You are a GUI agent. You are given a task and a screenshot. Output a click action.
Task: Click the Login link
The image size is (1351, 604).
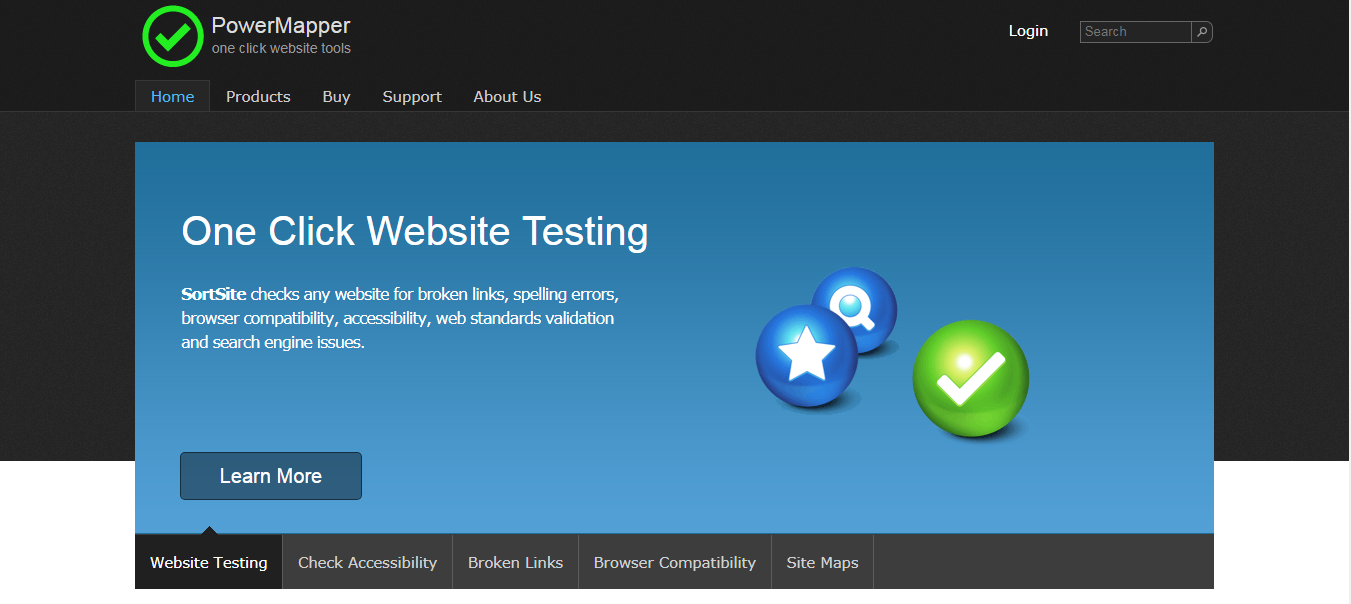point(1028,31)
